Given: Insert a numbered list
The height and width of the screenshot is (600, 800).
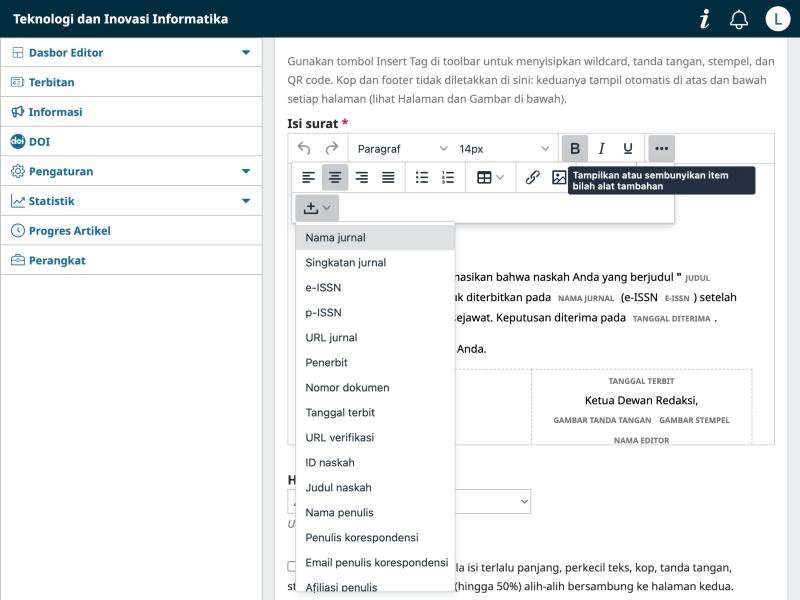Looking at the screenshot, I should click(x=448, y=178).
